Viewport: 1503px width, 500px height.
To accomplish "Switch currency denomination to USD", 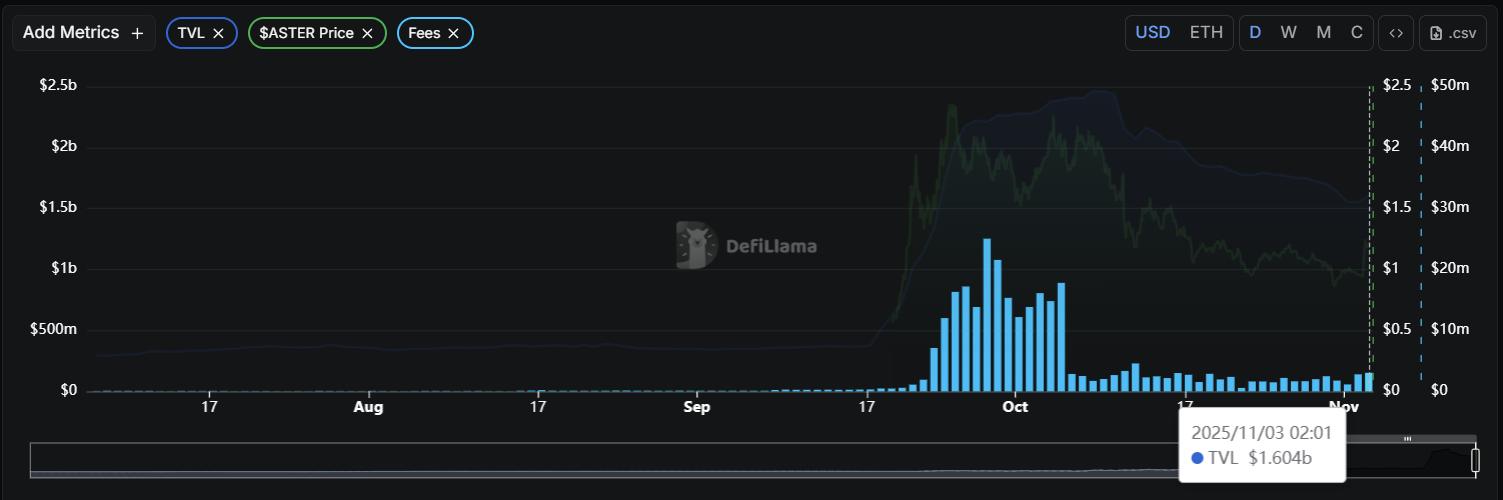I will (x=1152, y=32).
